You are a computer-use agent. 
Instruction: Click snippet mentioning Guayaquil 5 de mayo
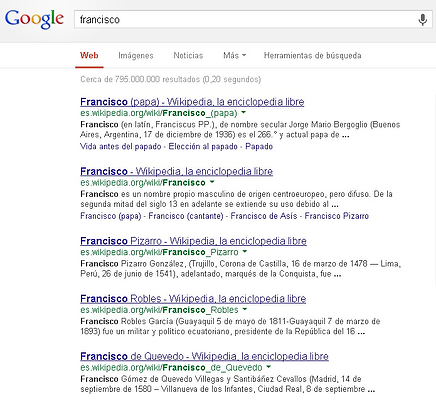pos(230,326)
